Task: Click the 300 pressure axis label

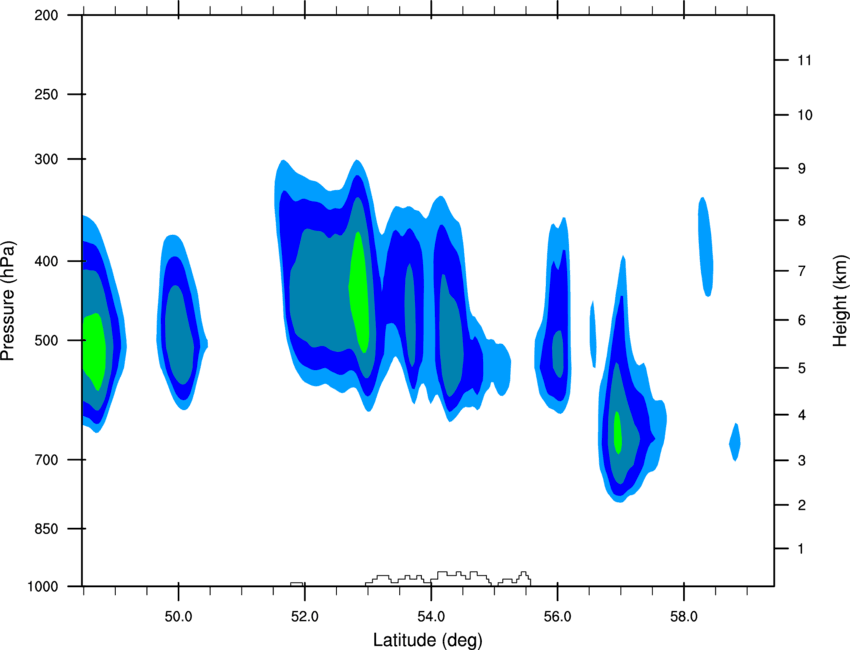Action: coord(46,159)
